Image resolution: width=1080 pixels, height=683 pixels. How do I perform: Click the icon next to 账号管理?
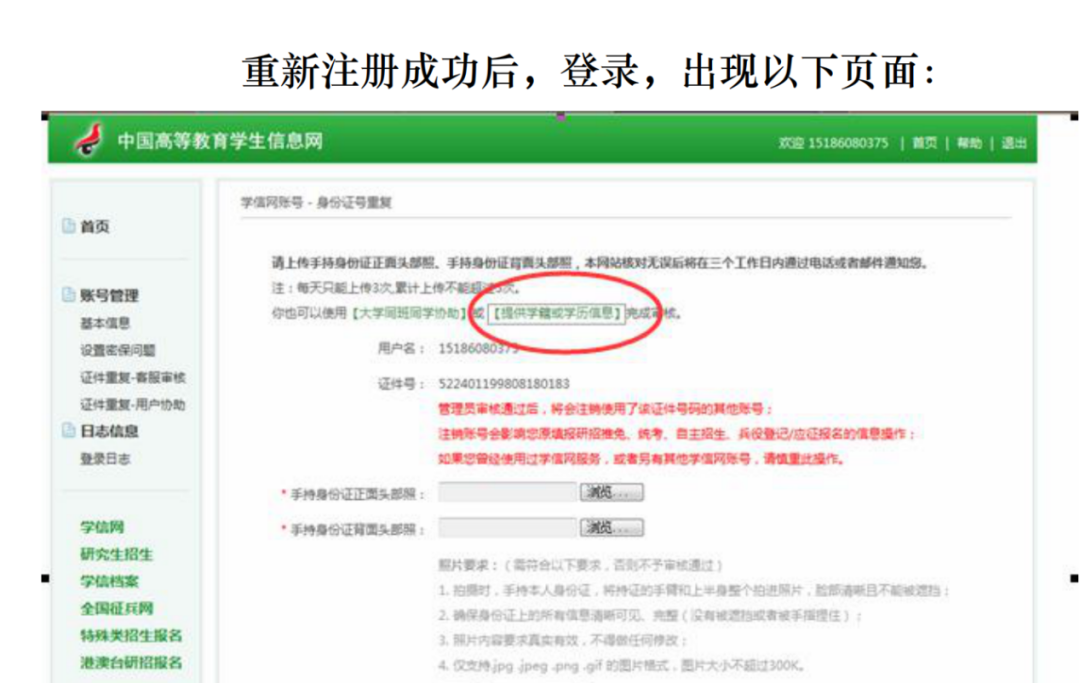(x=68, y=295)
